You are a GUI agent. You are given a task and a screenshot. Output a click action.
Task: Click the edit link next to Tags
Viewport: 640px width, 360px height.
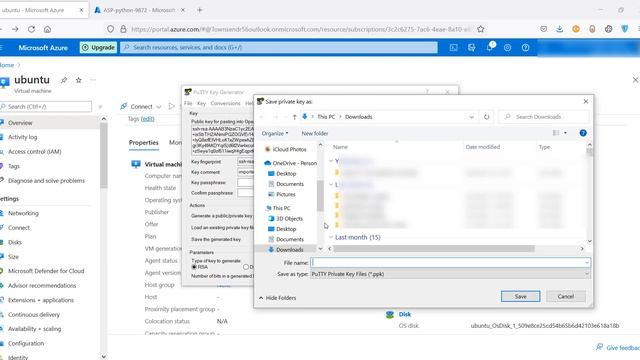click(148, 119)
